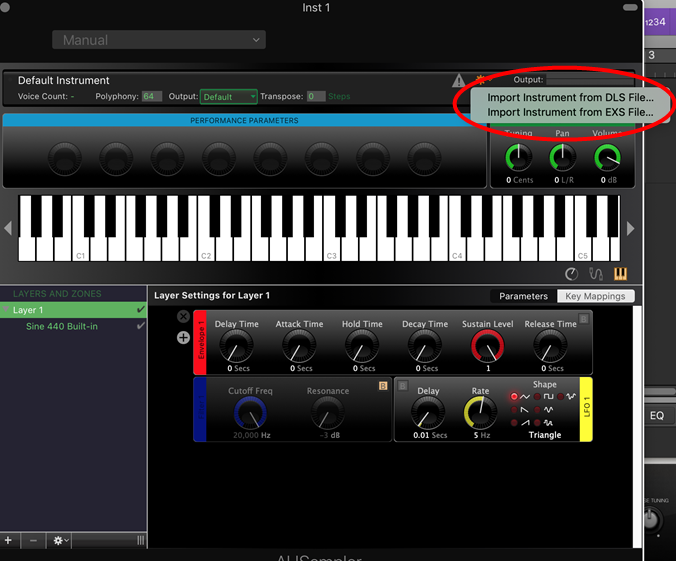Click the layers panel column grip handle
Image resolution: width=676 pixels, height=561 pixels.
coord(141,540)
